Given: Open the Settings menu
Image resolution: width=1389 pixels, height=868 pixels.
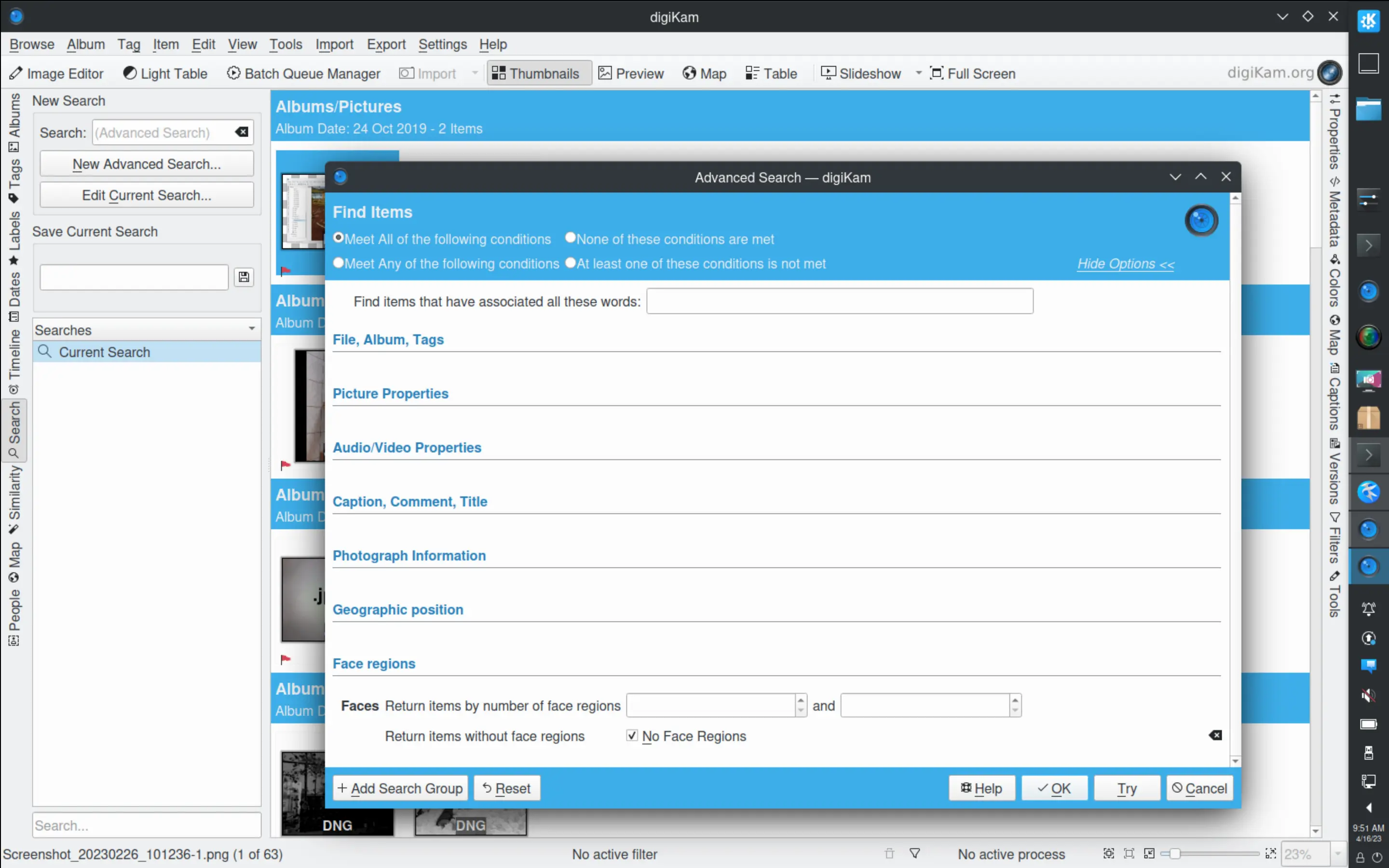Looking at the screenshot, I should (442, 44).
